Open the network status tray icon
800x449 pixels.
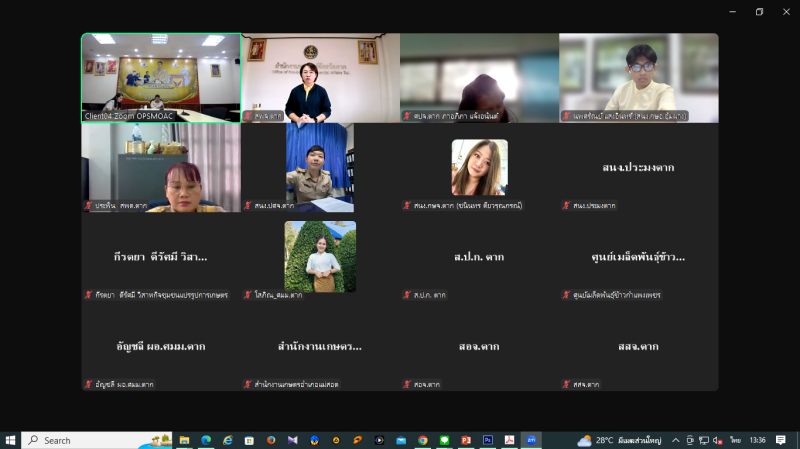pyautogui.click(x=703, y=440)
